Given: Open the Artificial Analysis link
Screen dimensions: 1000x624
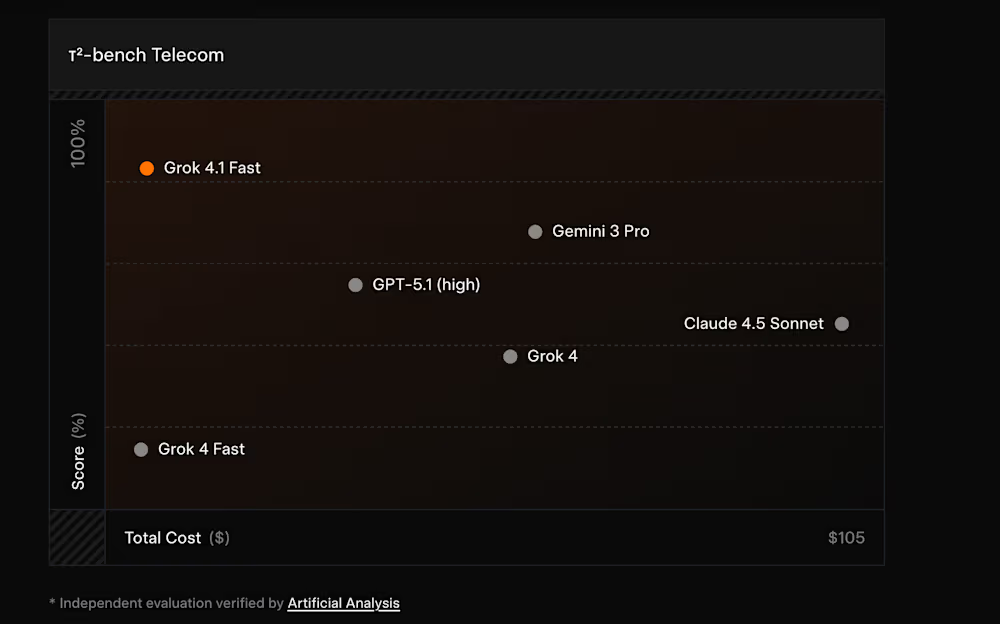Looking at the screenshot, I should [x=343, y=603].
